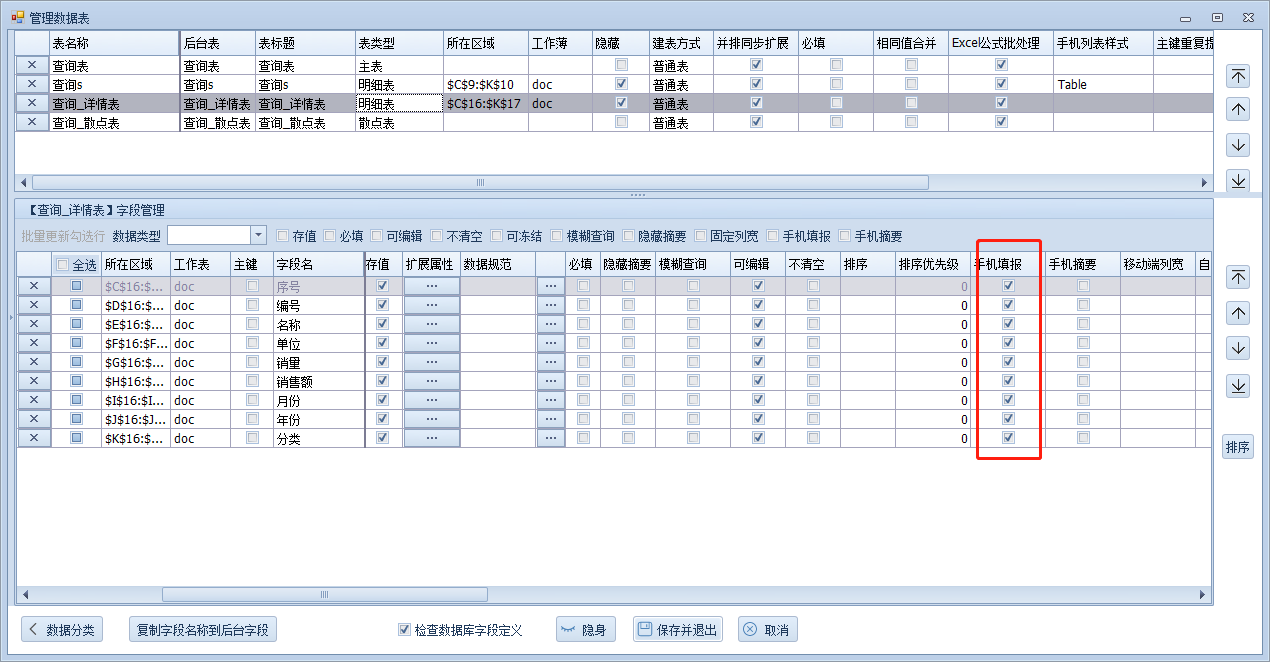Toggle 手机填报 checkbox for 单位 field

click(1008, 343)
